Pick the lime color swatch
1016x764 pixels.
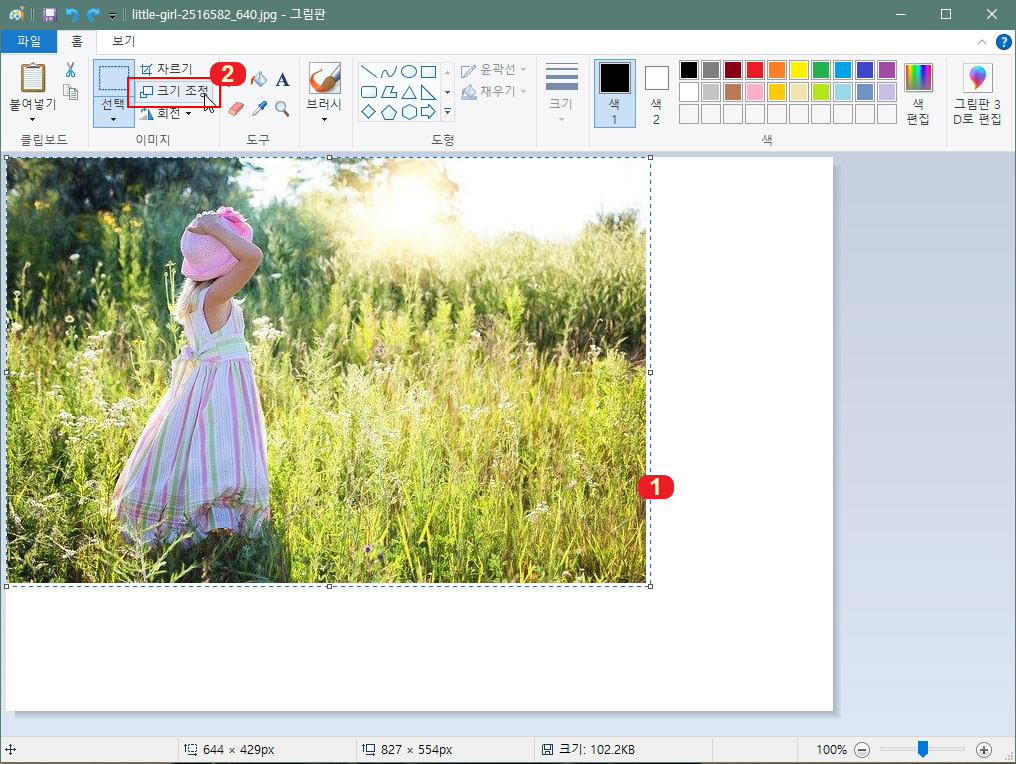pos(821,92)
